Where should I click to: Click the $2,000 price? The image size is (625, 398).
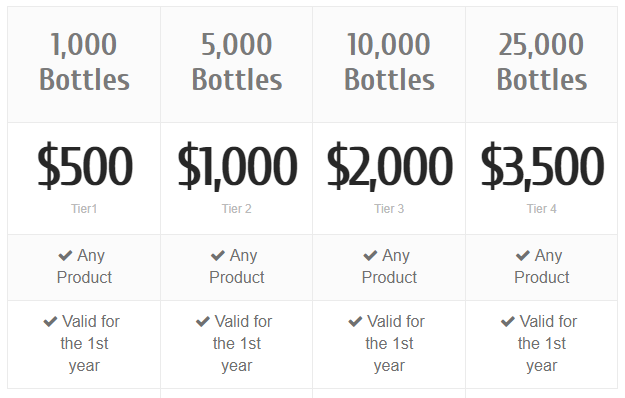coord(389,166)
